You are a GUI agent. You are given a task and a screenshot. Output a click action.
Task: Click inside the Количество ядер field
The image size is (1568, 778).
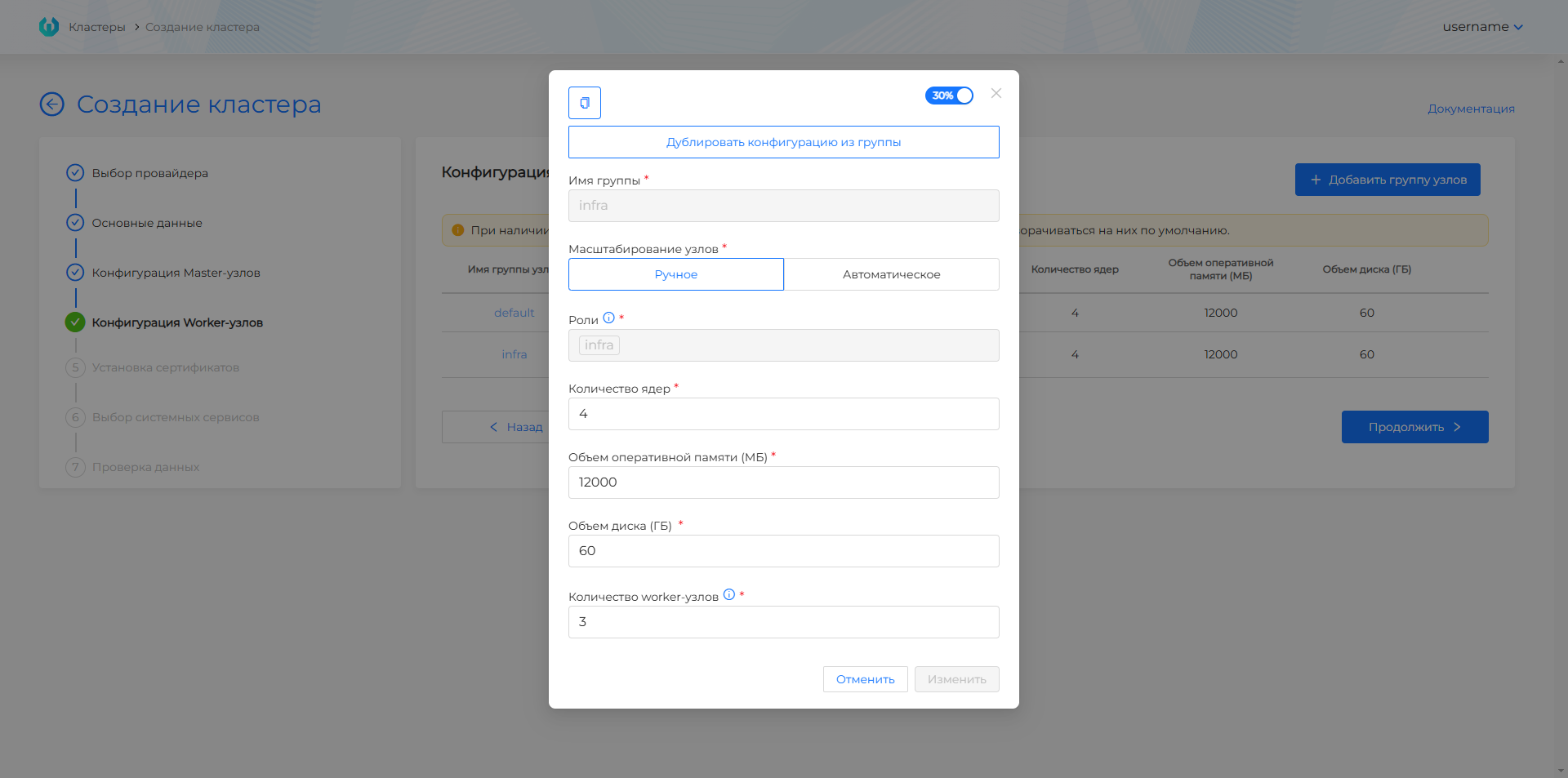783,414
